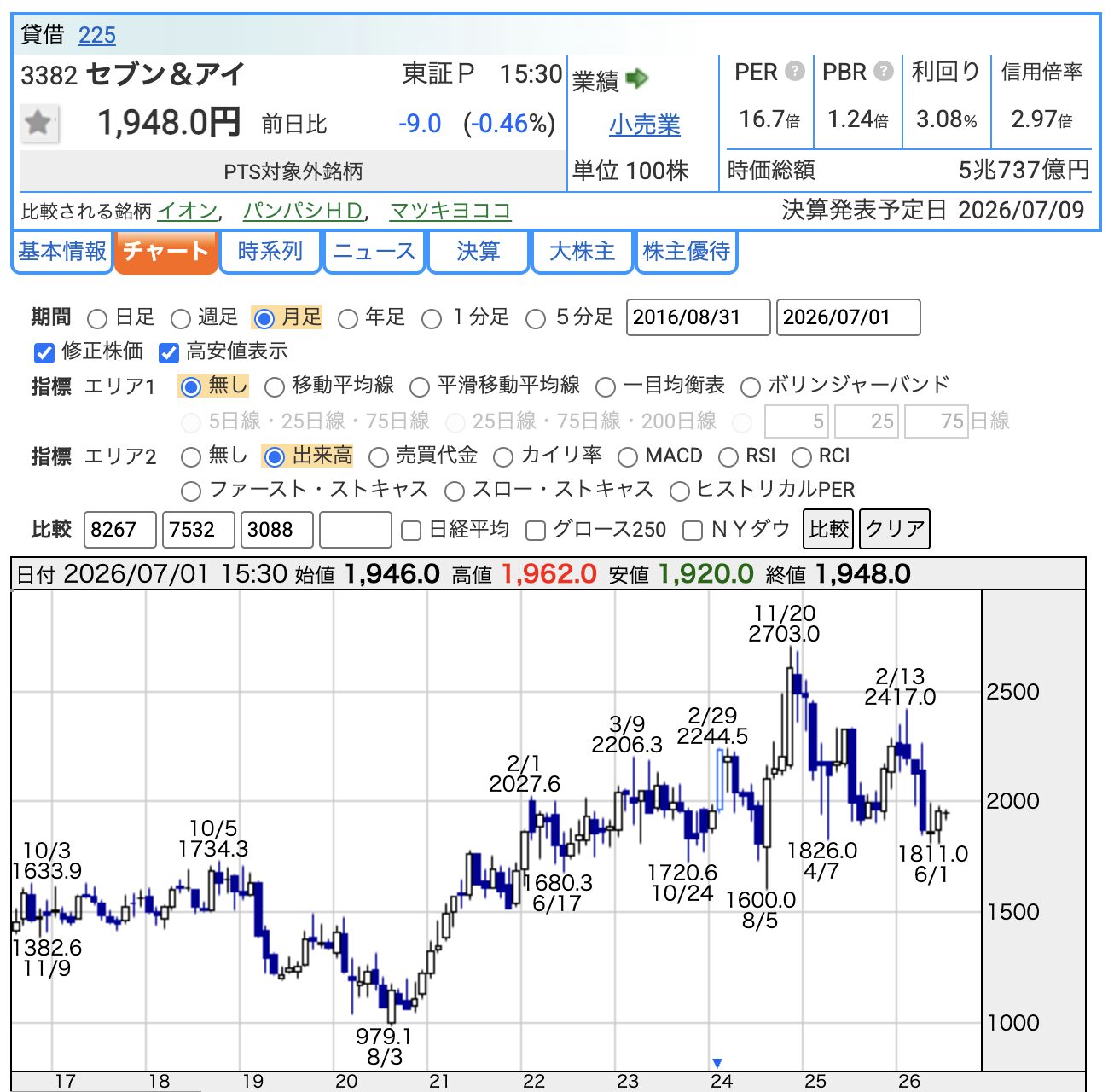Image resolution: width=1114 pixels, height=1092 pixels.
Task: Select ボリンジャーバンド indicator radio button
Action: click(751, 387)
